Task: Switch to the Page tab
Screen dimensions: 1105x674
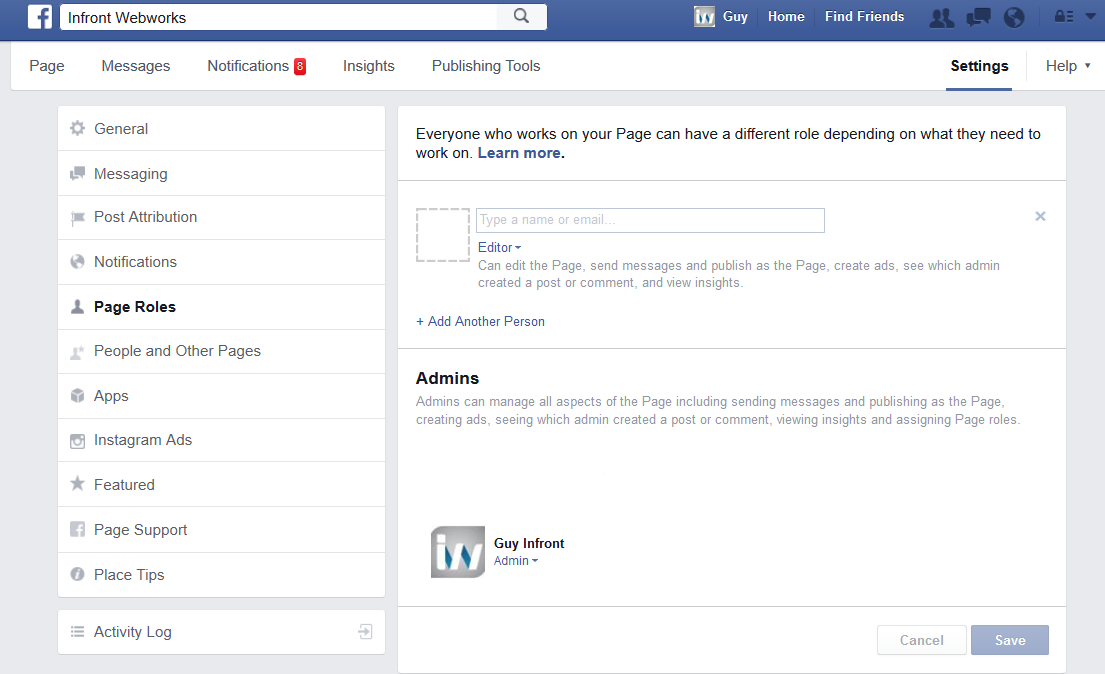Action: tap(47, 66)
